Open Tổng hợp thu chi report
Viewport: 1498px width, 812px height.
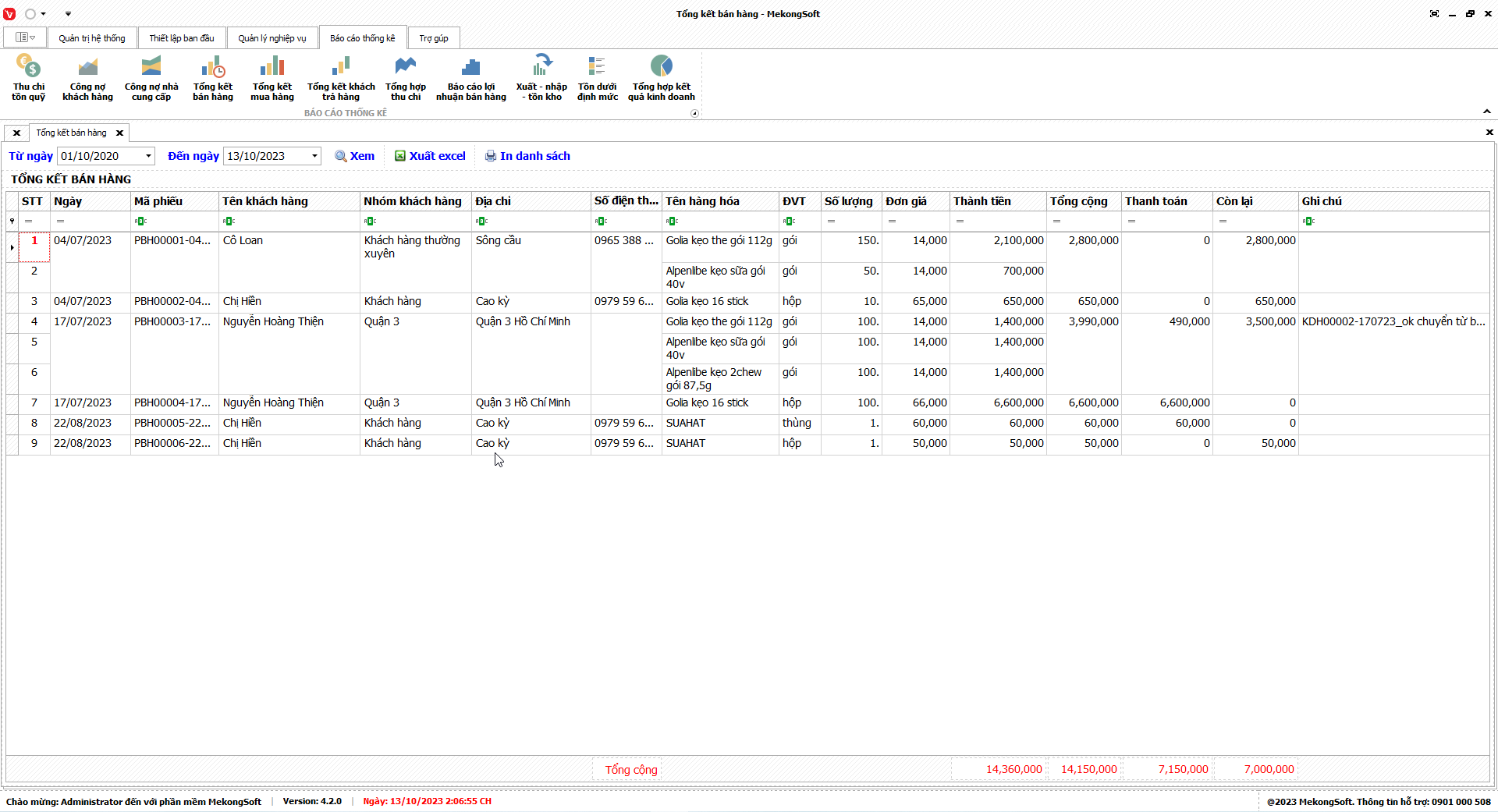coord(405,77)
